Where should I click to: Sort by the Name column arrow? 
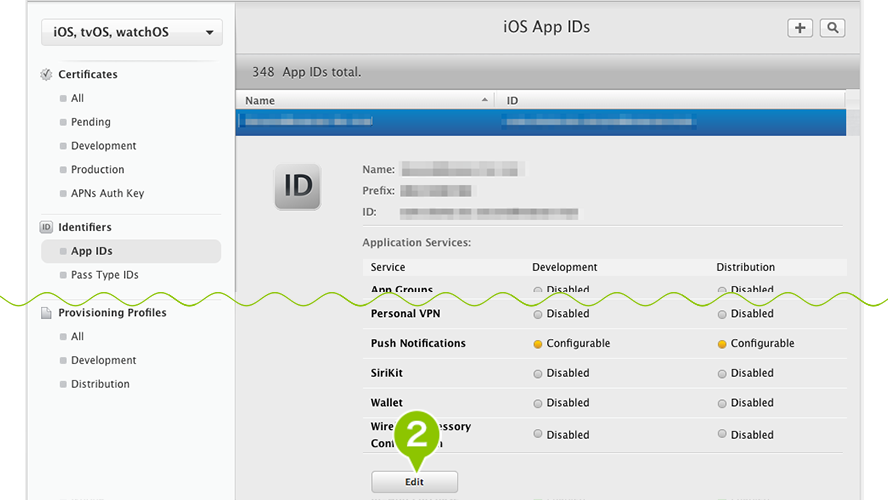pos(485,100)
